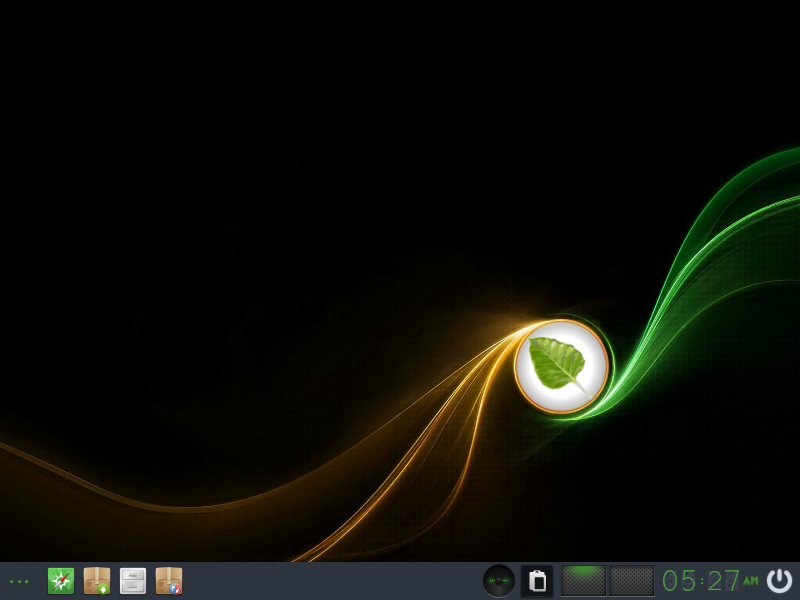Image resolution: width=800 pixels, height=600 pixels.
Task: Click the round black network gadget
Action: click(x=499, y=581)
